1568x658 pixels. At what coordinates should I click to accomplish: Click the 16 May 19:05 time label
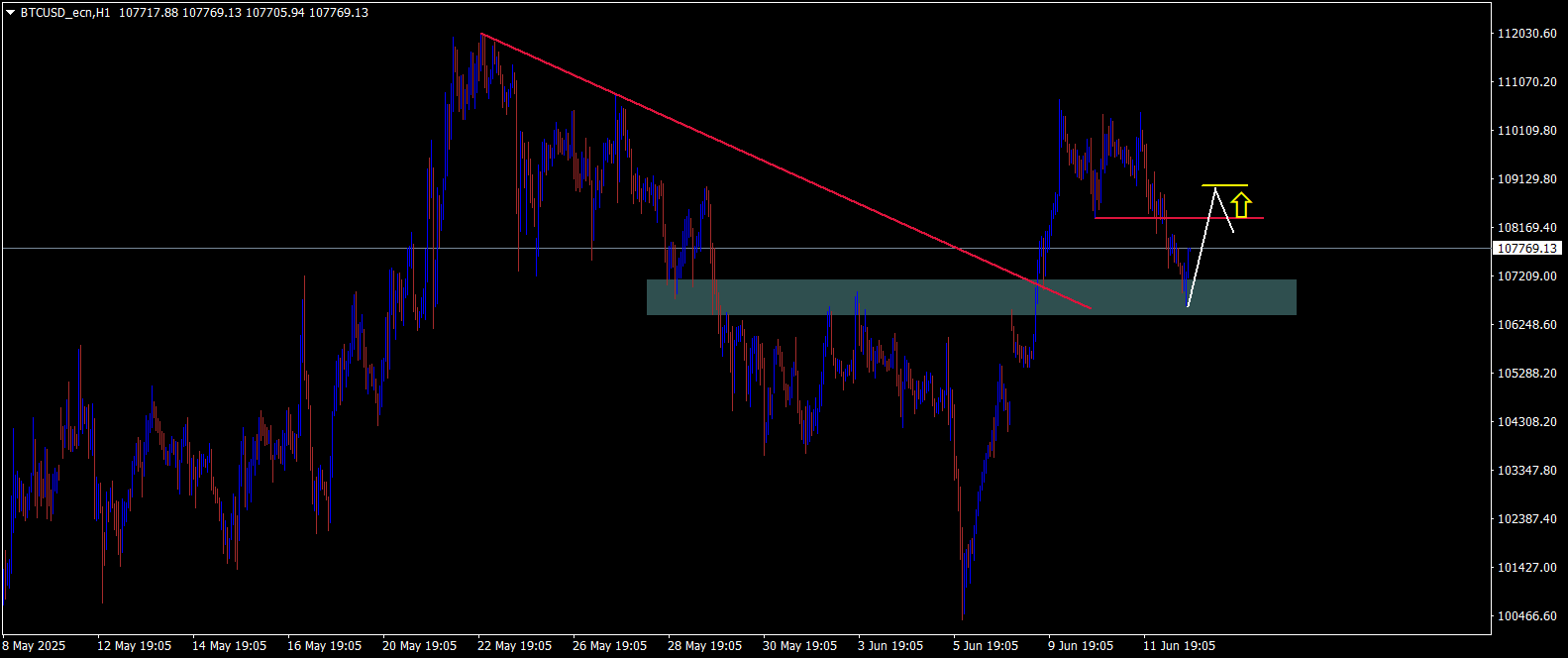[x=324, y=646]
